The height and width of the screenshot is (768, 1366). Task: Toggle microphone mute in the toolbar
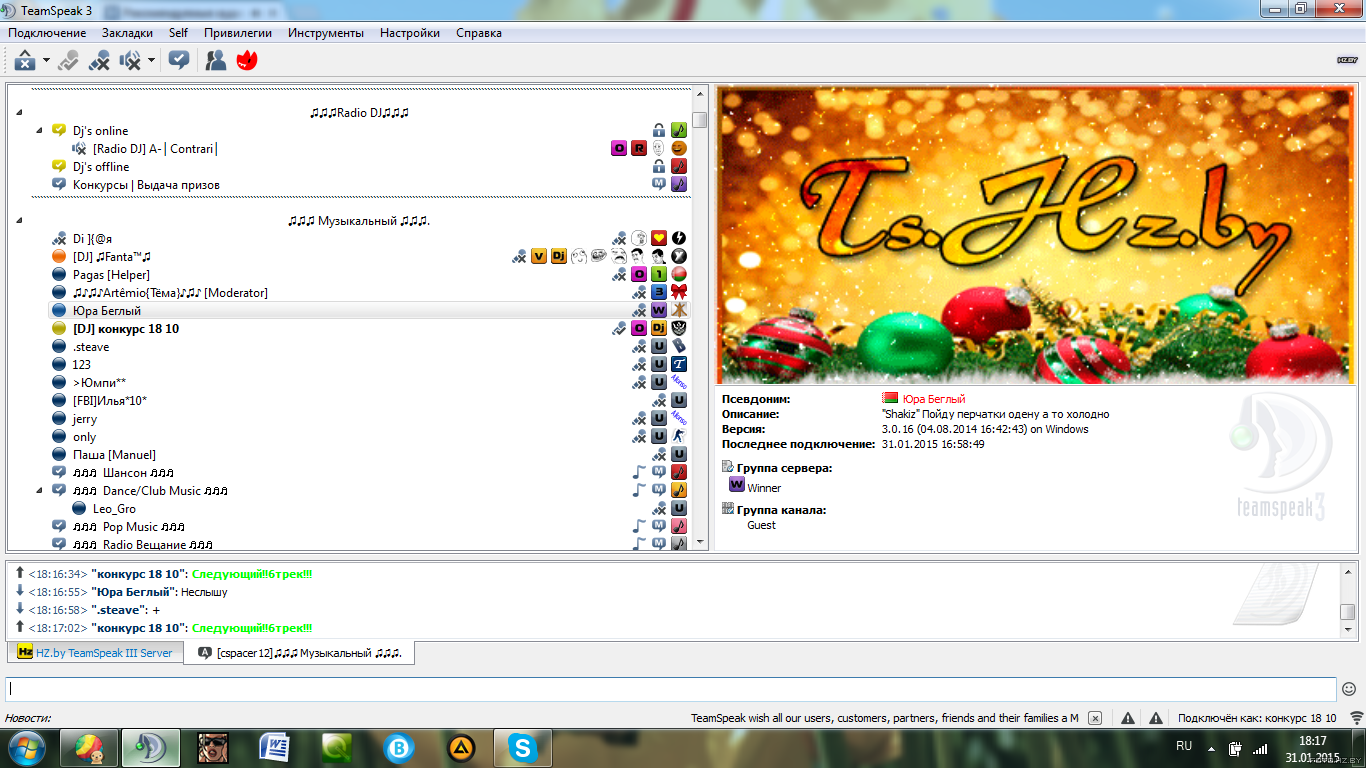point(99,61)
